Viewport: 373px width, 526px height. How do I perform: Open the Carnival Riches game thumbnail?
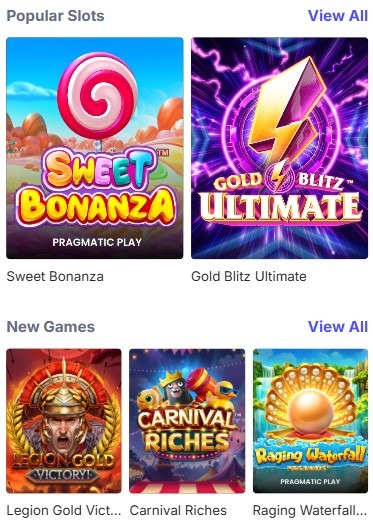coord(187,421)
